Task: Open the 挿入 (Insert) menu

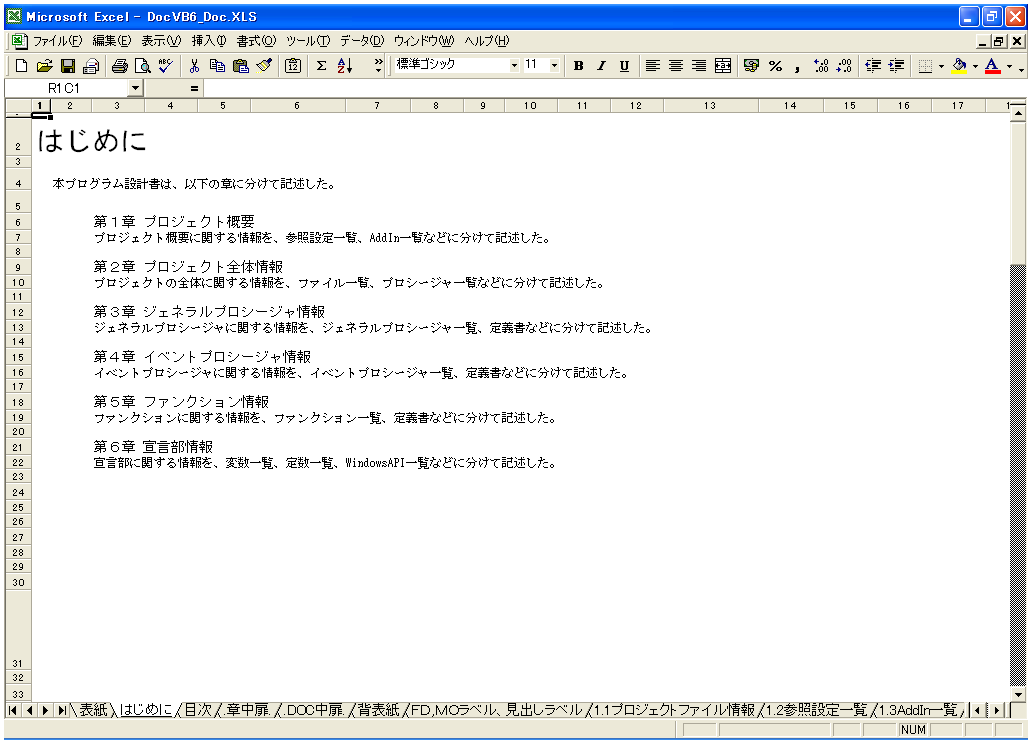Action: point(209,41)
